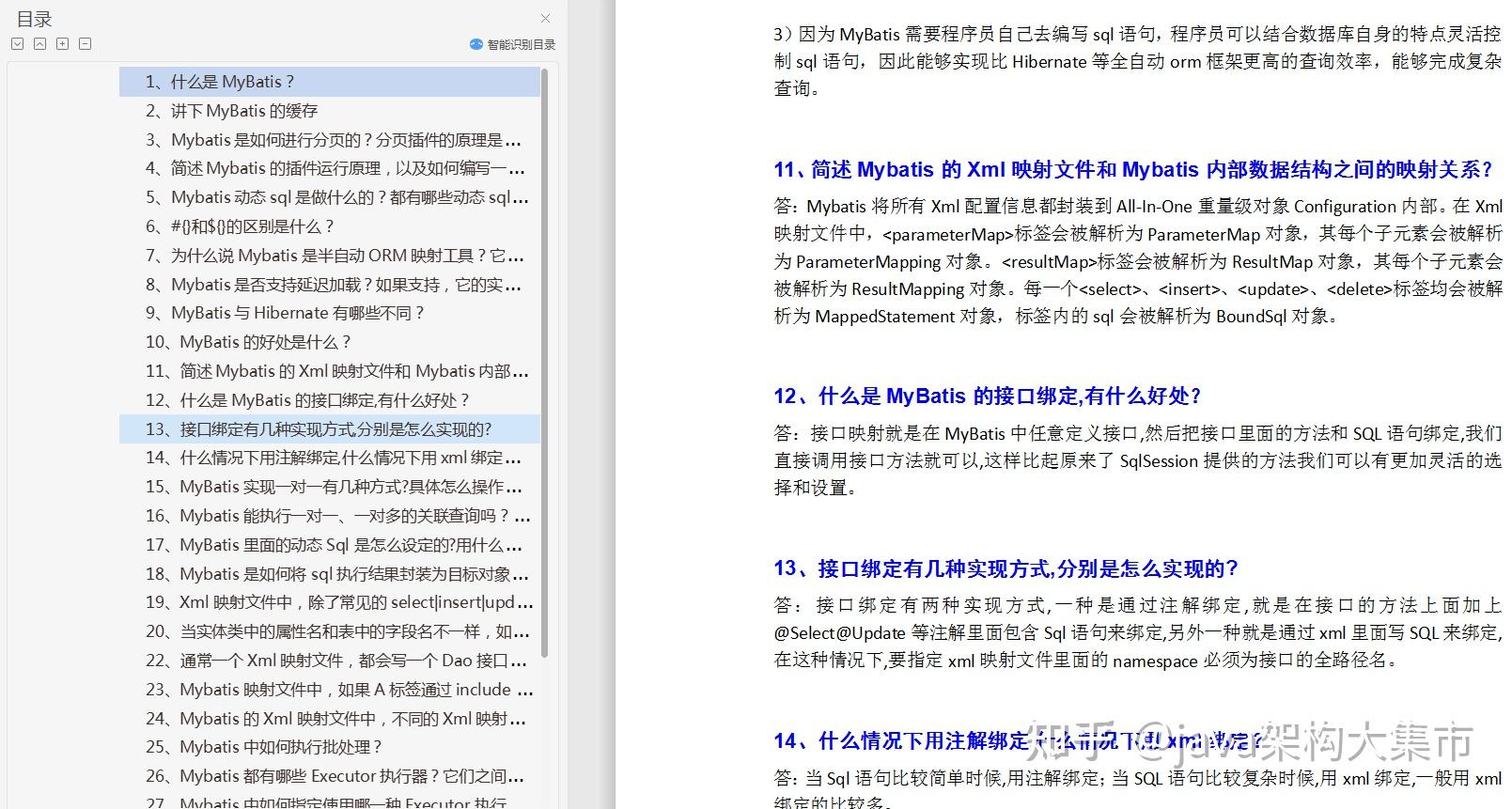Click the paragraph starting 答：接口绑定有两种实现方式
Image resolution: width=1512 pixels, height=809 pixels.
coord(1138,632)
